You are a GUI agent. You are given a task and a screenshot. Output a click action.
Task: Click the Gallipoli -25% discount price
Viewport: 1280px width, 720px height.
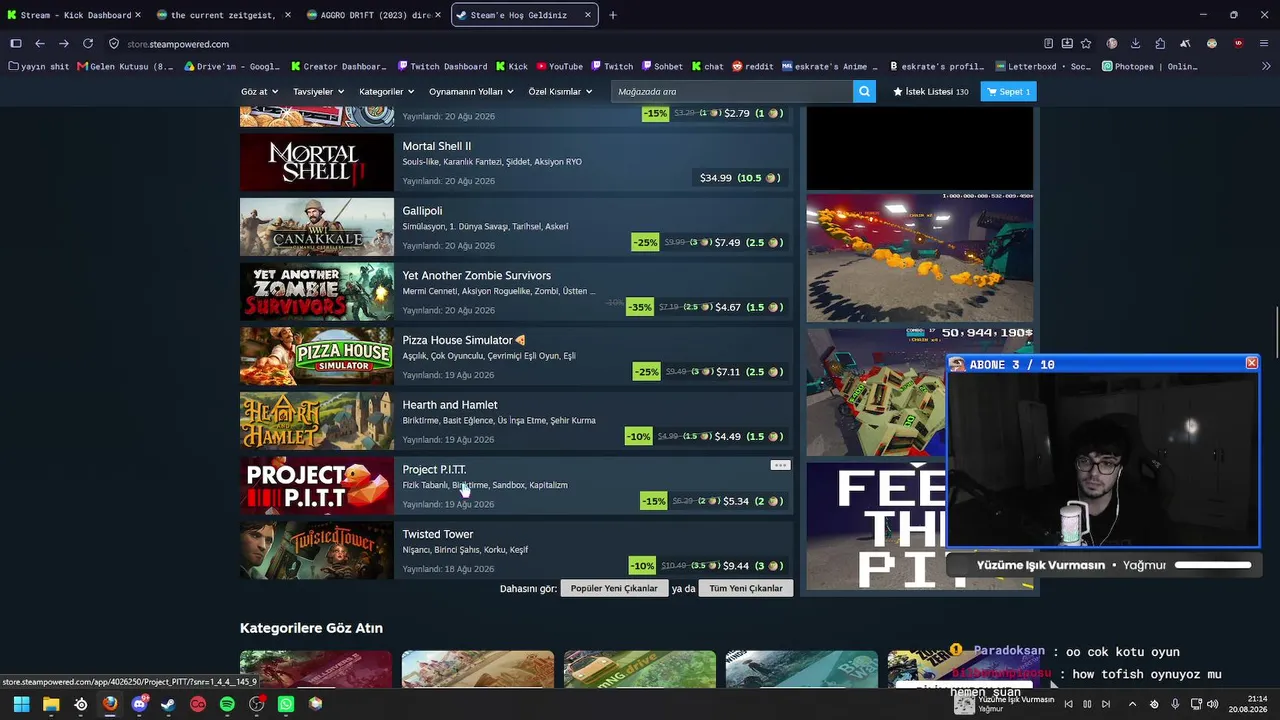point(709,242)
